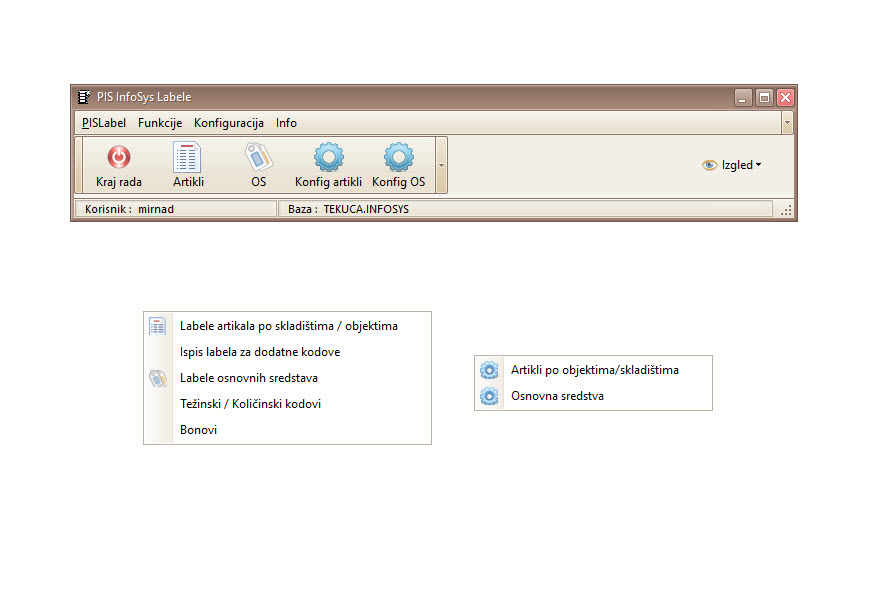Click gear icon beside Osnovna sredstva
This screenshot has width=870, height=589.
489,396
